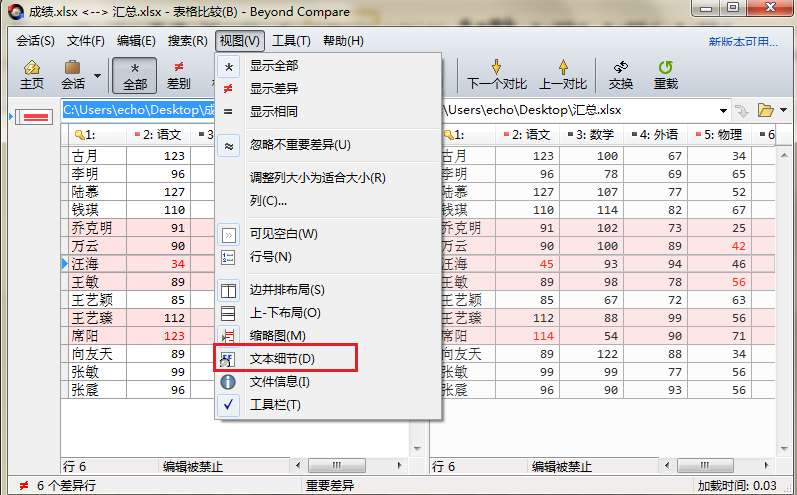Click right pane horizontal scrollbar right arrow
The width and height of the screenshot is (797, 495).
(768, 465)
